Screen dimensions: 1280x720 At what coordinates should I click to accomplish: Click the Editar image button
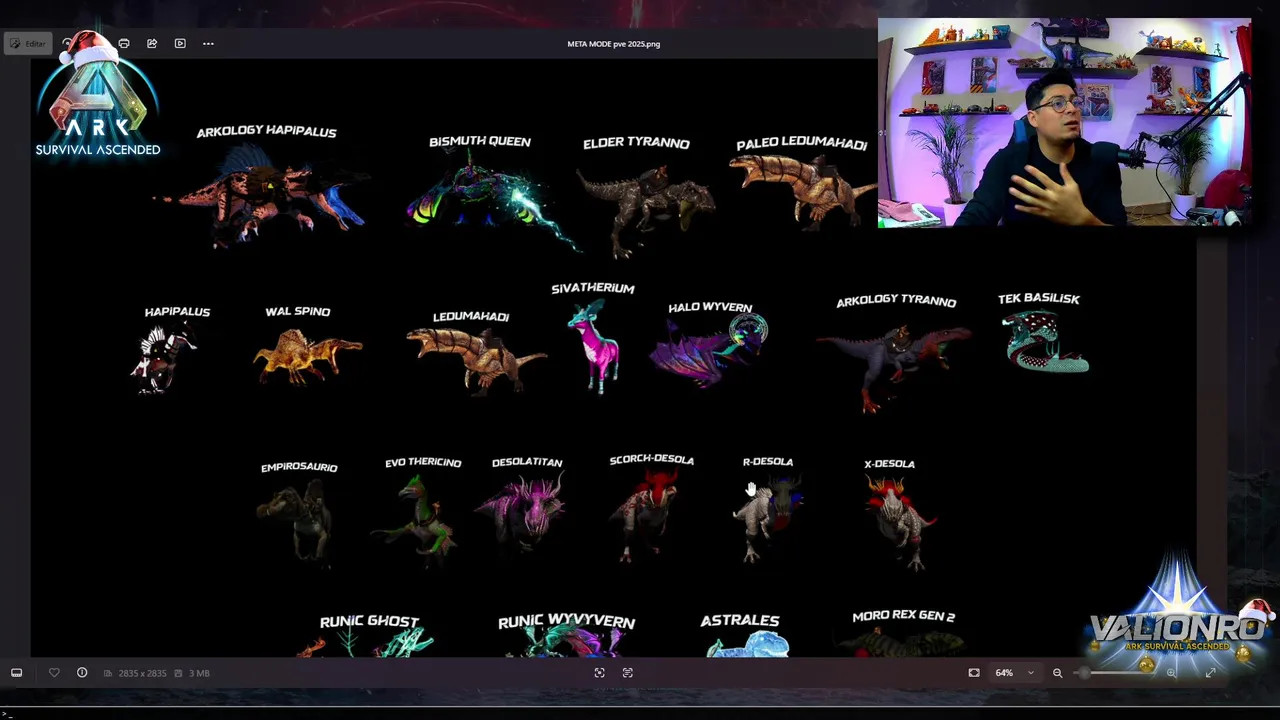[28, 44]
